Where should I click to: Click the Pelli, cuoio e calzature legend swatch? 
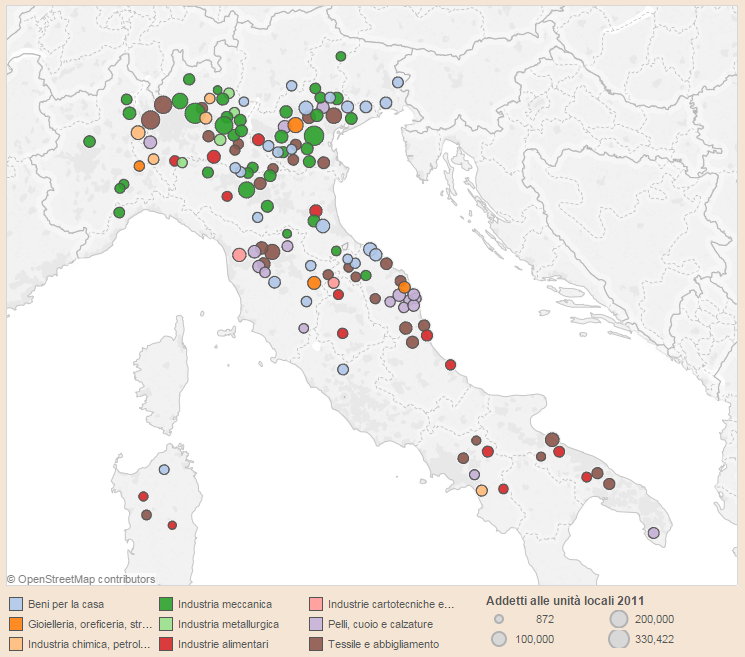(x=316, y=624)
